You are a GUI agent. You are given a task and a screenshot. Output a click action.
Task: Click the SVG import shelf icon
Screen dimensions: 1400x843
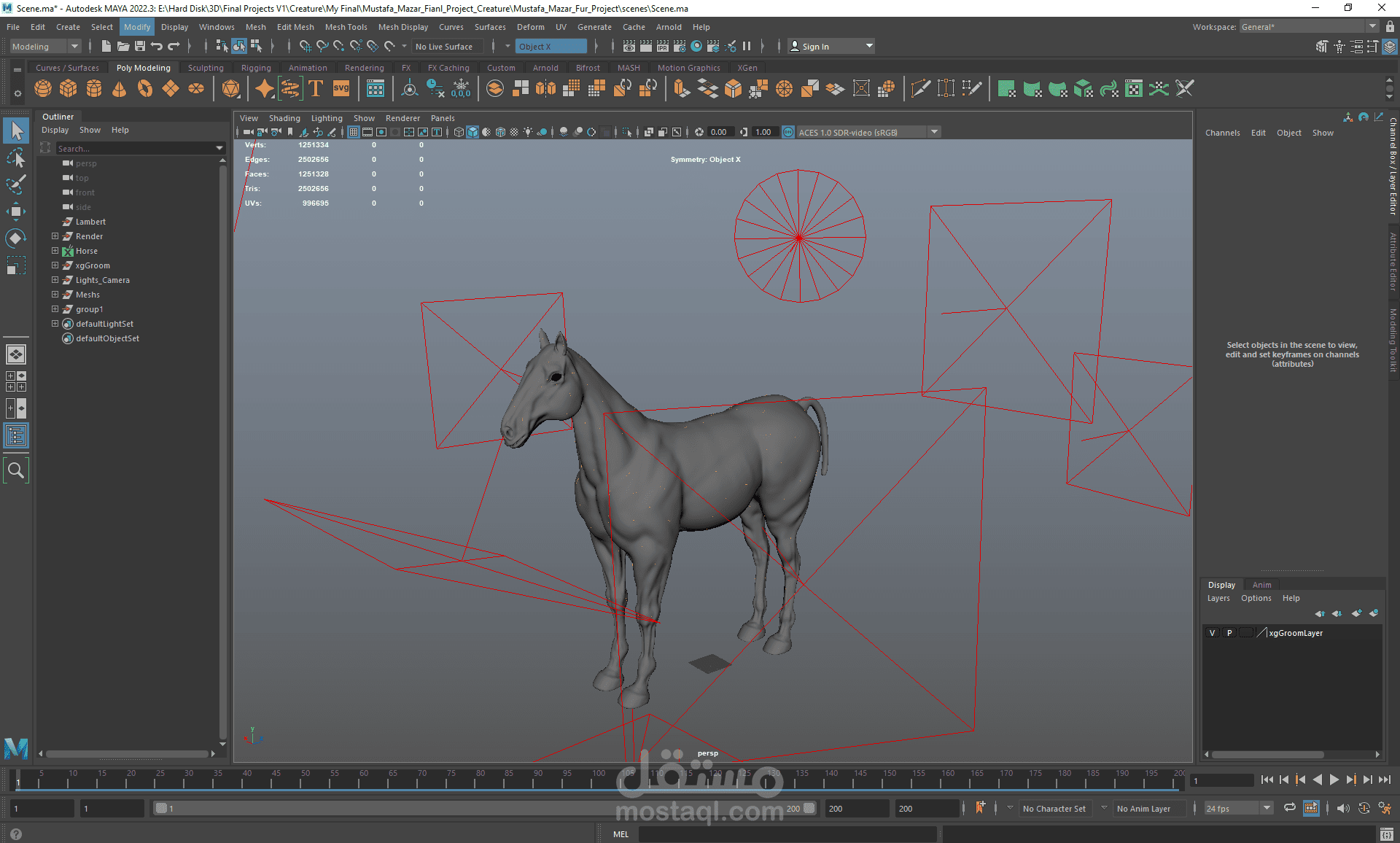pos(341,89)
